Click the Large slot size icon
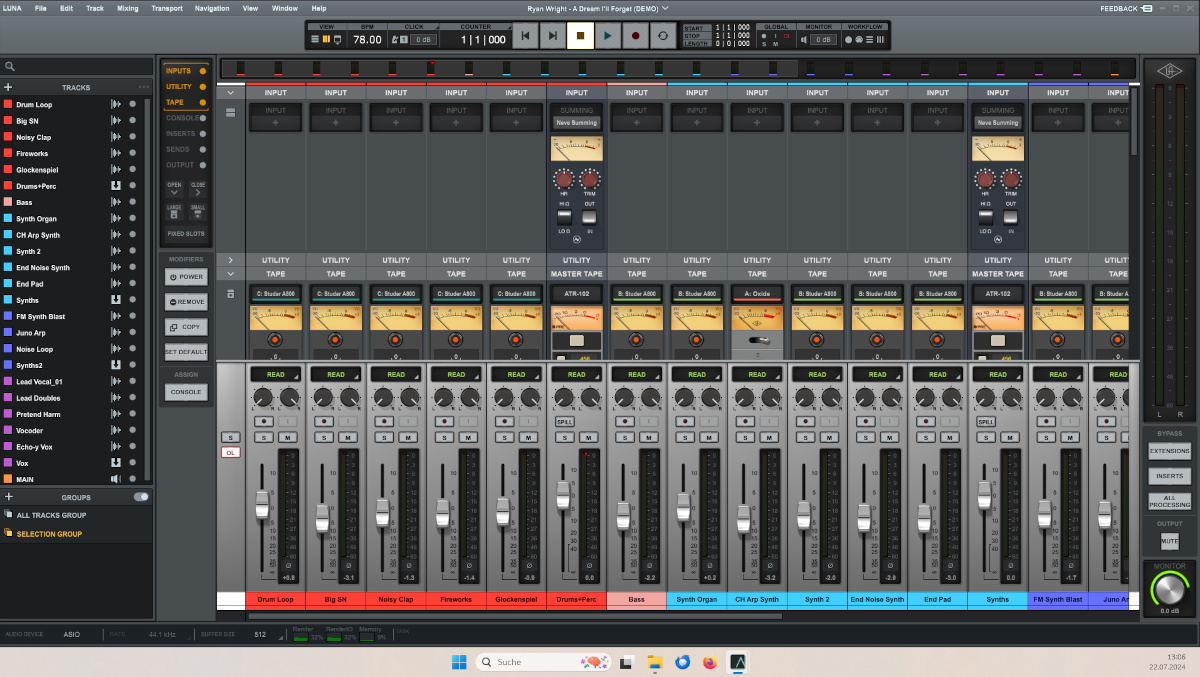This screenshot has width=1200, height=677. tap(175, 211)
